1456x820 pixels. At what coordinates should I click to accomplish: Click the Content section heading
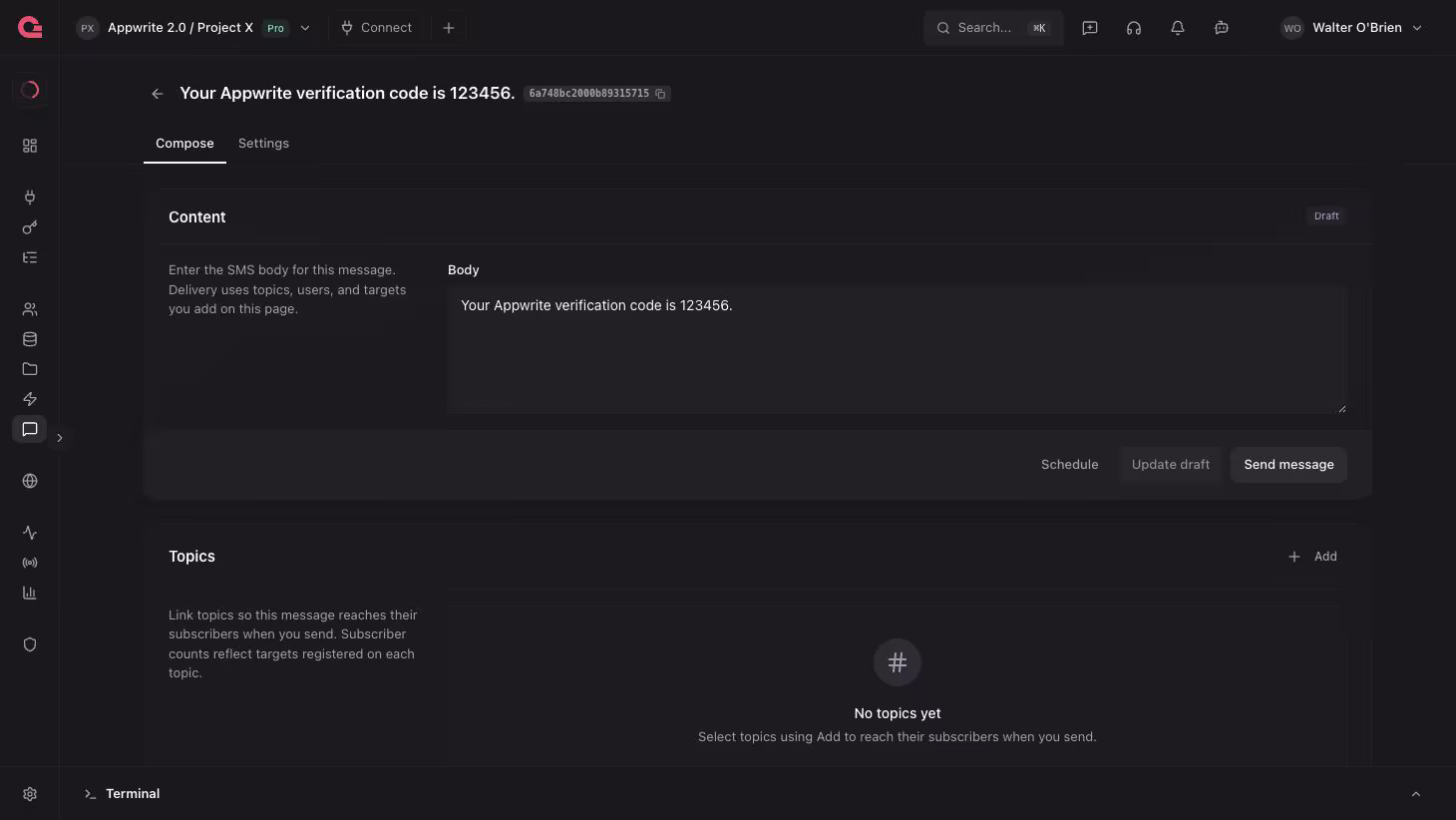197,217
